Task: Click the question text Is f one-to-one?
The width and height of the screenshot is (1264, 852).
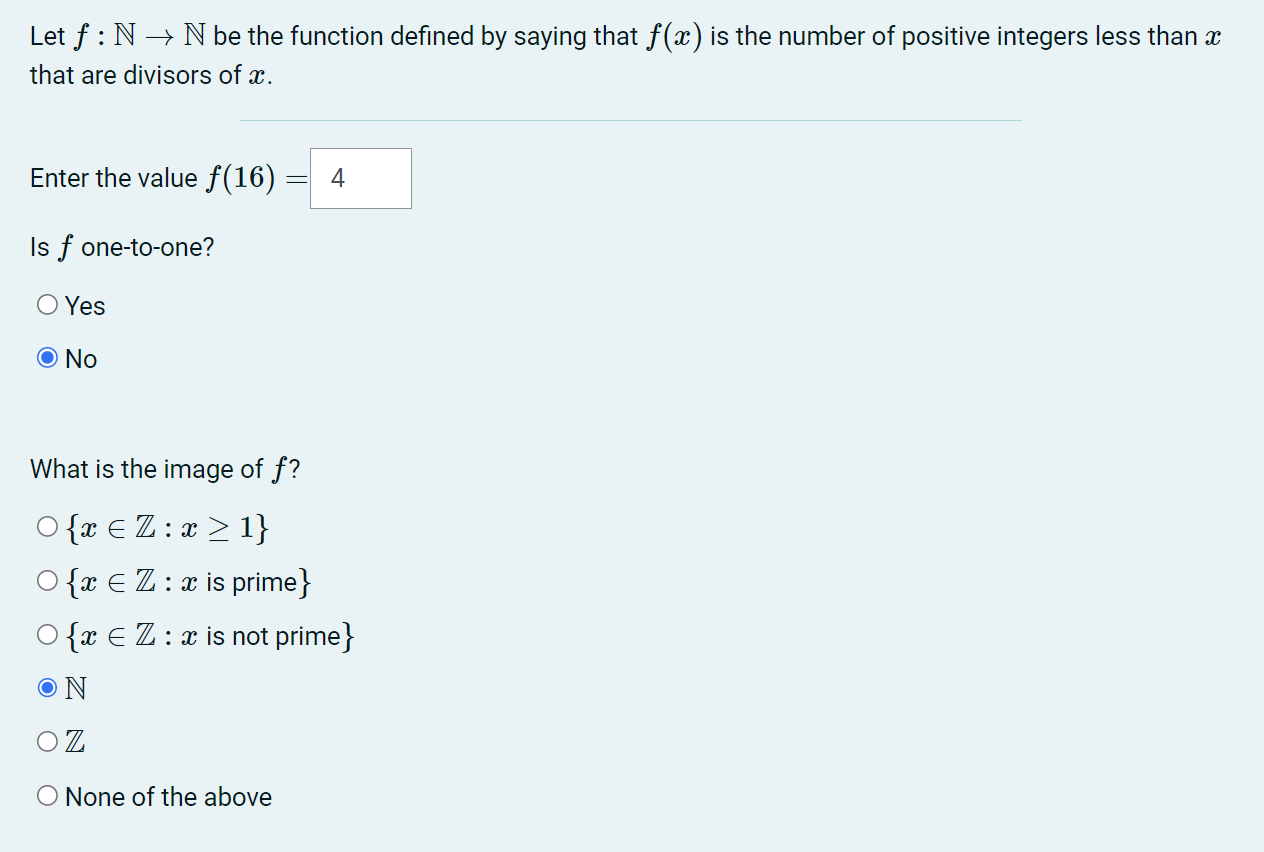Action: click(122, 247)
